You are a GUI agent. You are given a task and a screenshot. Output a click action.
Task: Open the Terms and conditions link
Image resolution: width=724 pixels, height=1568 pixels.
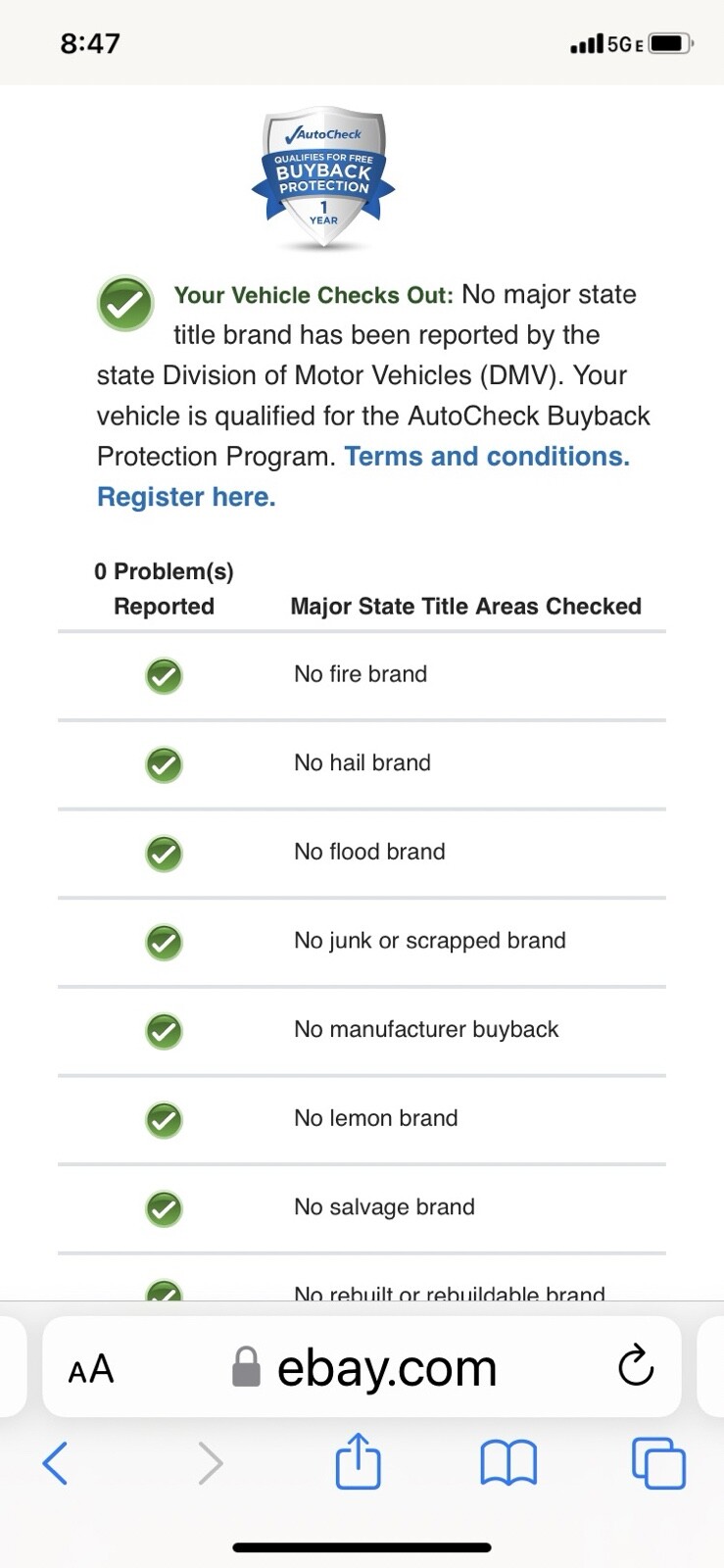pyautogui.click(x=487, y=457)
